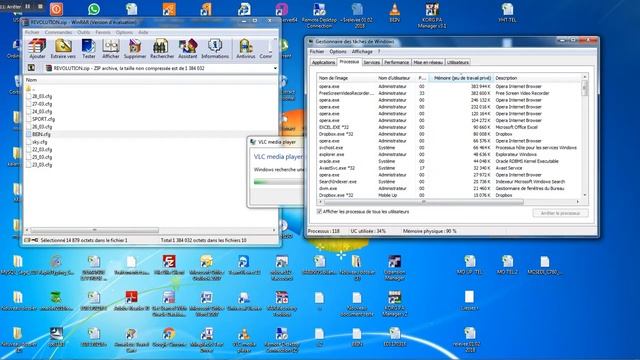Click the Description column header in Task Manager
640x360 pixels.
tap(538, 78)
